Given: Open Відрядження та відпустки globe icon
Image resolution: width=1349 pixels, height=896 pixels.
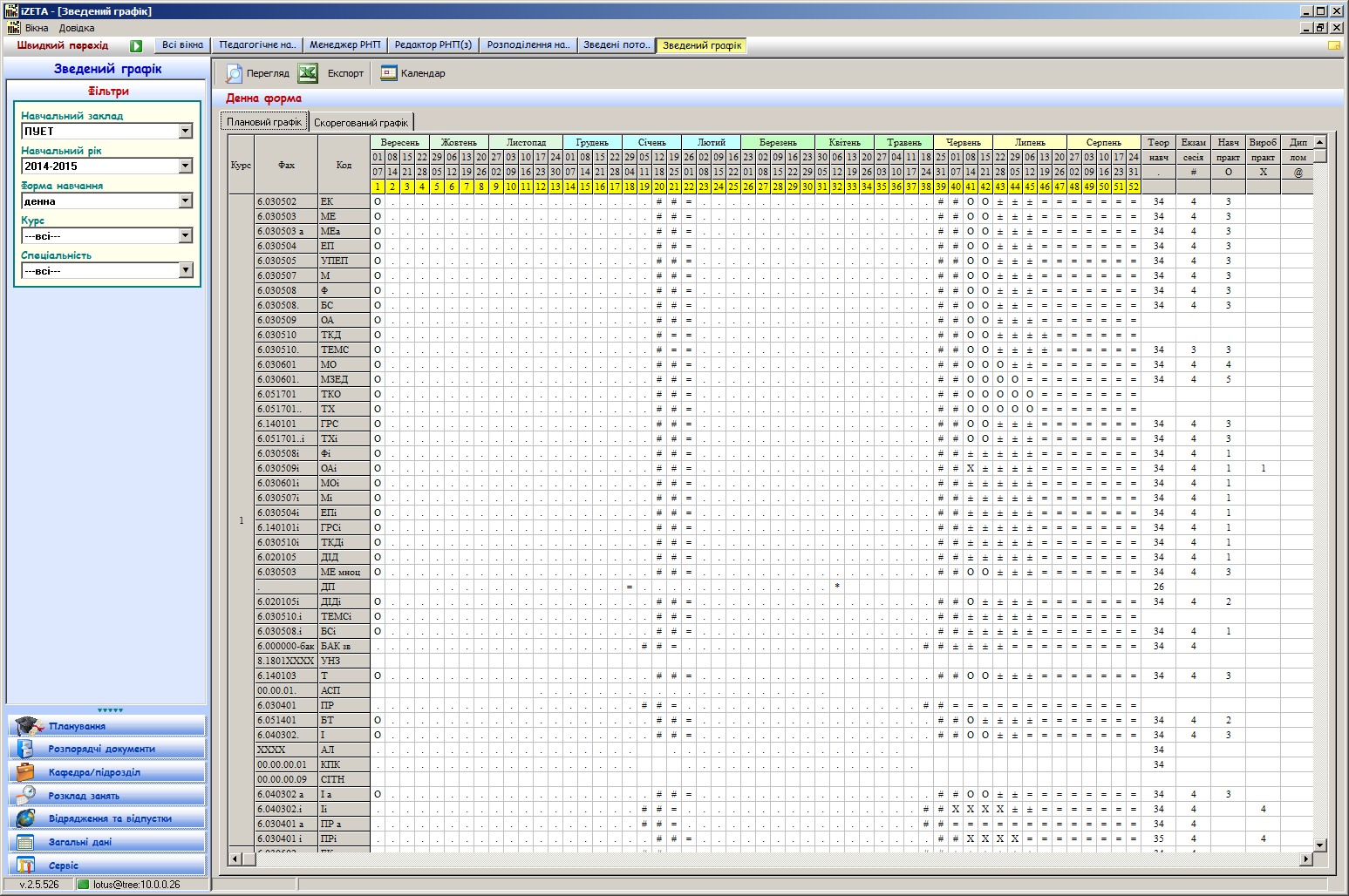Looking at the screenshot, I should [x=26, y=818].
